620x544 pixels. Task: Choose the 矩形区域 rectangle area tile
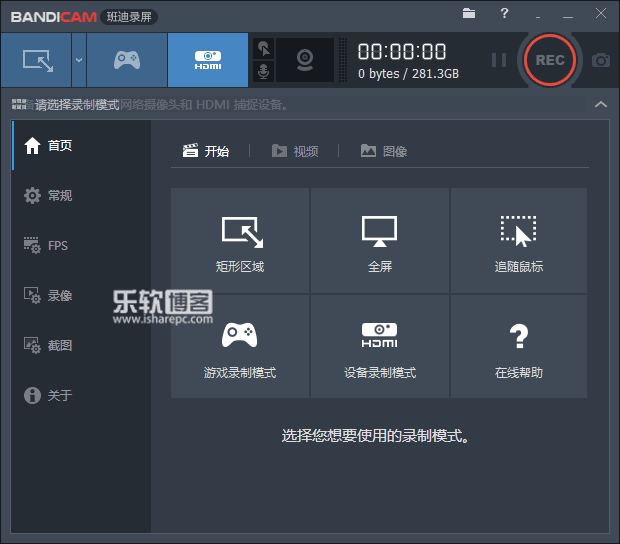click(x=240, y=240)
